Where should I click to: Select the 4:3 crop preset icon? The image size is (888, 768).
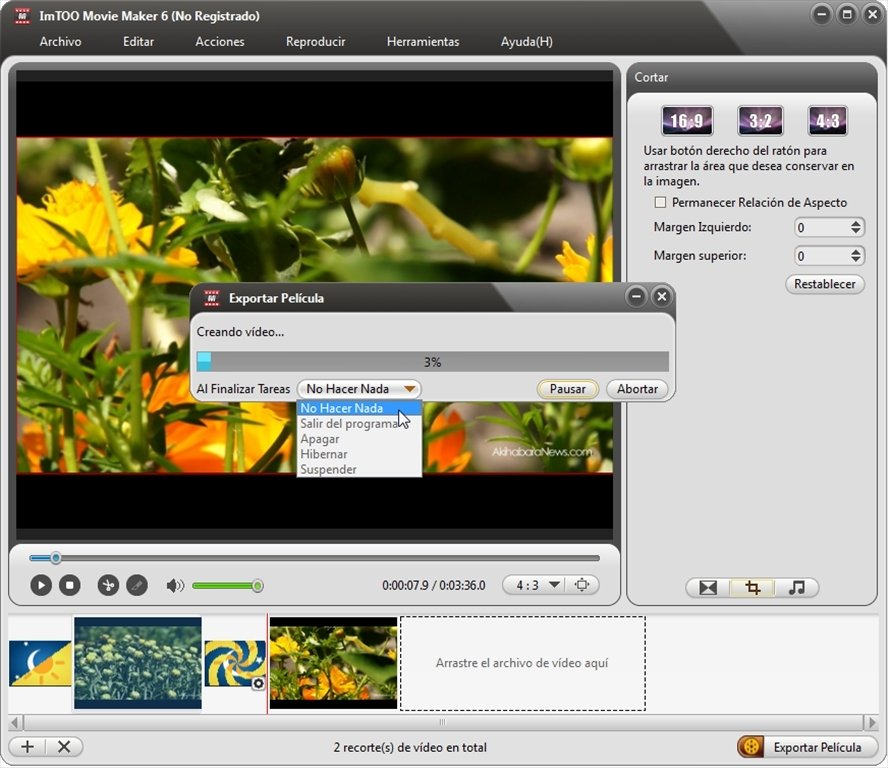(x=827, y=120)
